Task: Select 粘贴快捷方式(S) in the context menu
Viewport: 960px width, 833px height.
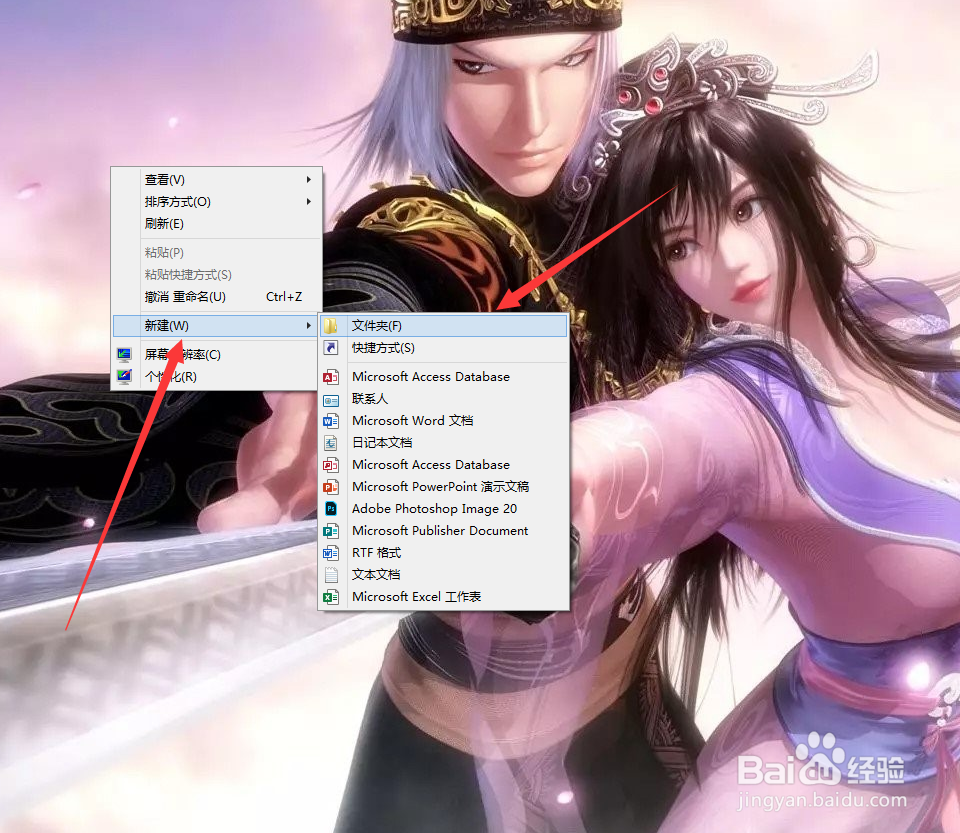Action: (216, 274)
